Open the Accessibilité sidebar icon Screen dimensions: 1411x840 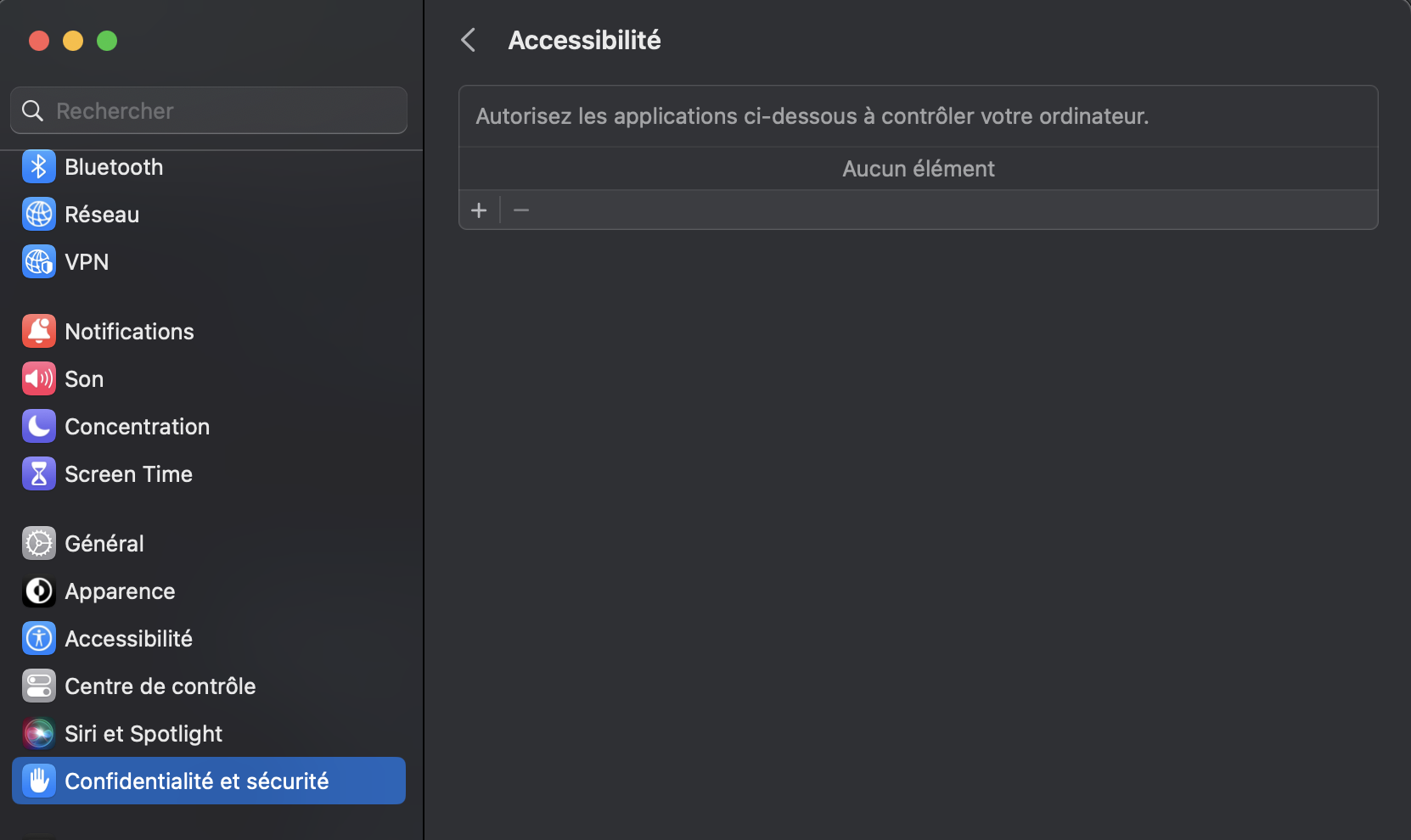[38, 638]
